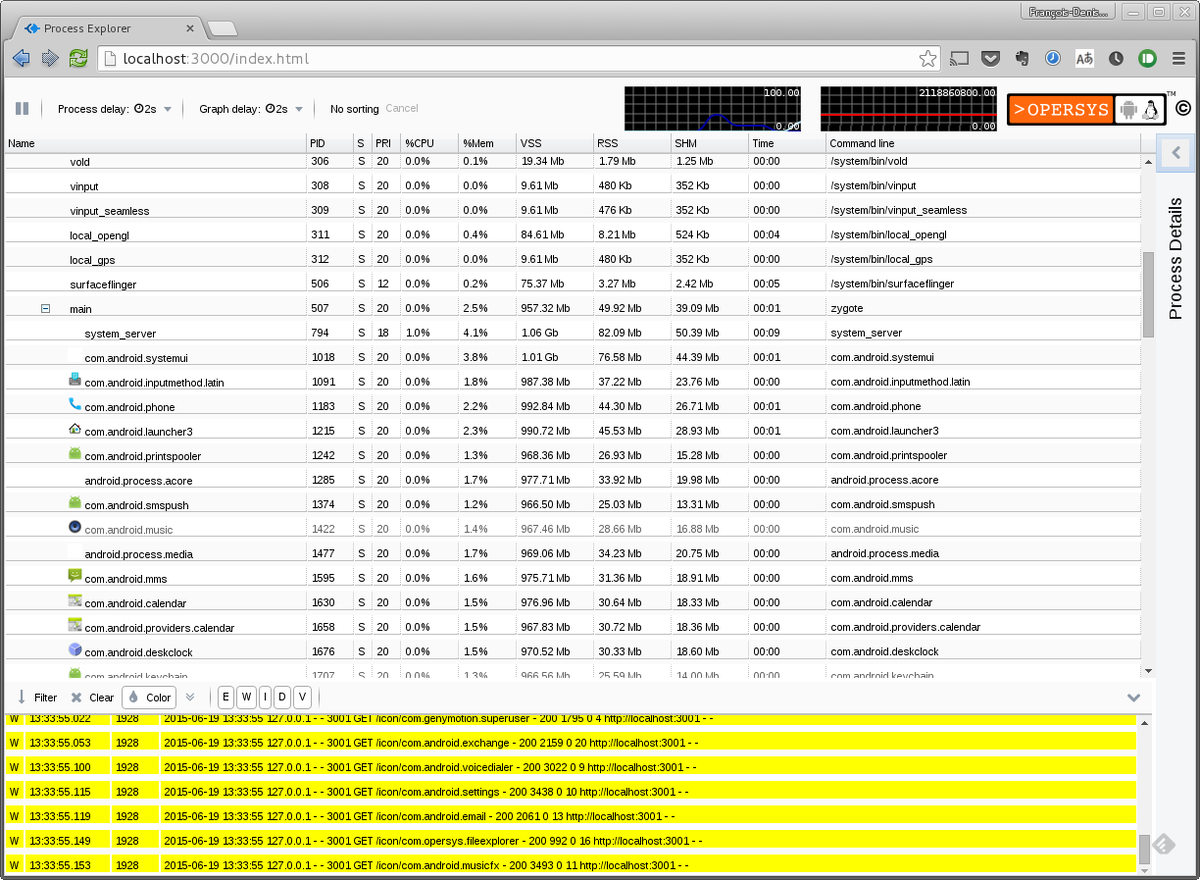
Task: Sort by the RSS column header
Action: click(632, 144)
